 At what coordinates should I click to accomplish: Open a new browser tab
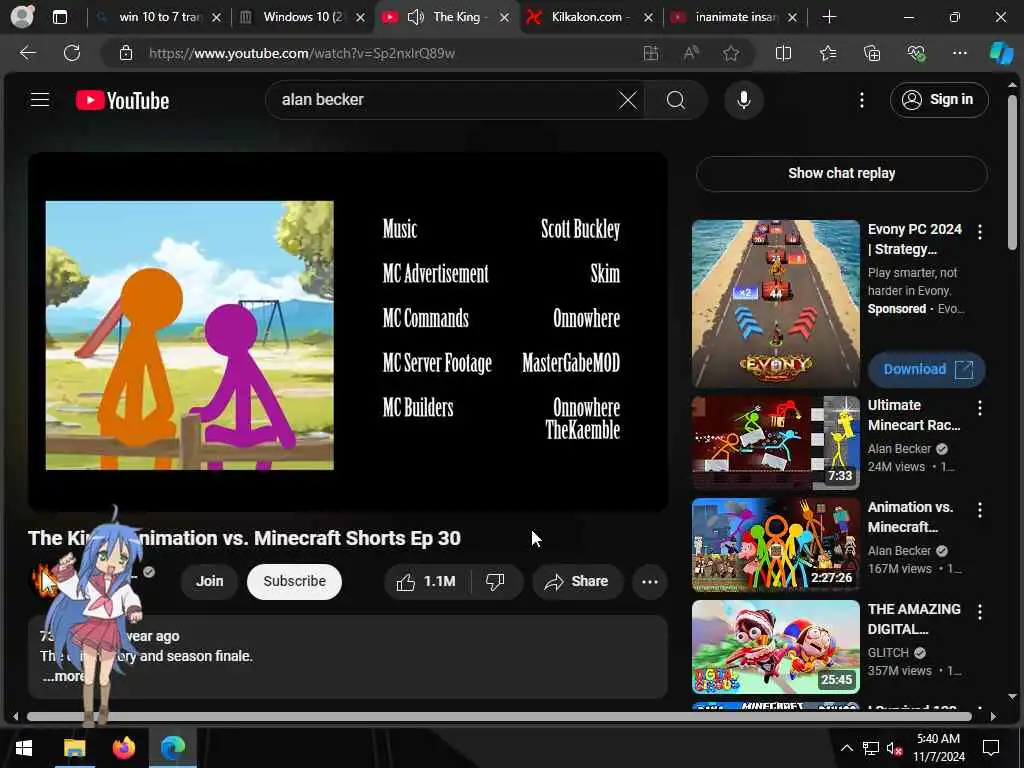point(829,17)
